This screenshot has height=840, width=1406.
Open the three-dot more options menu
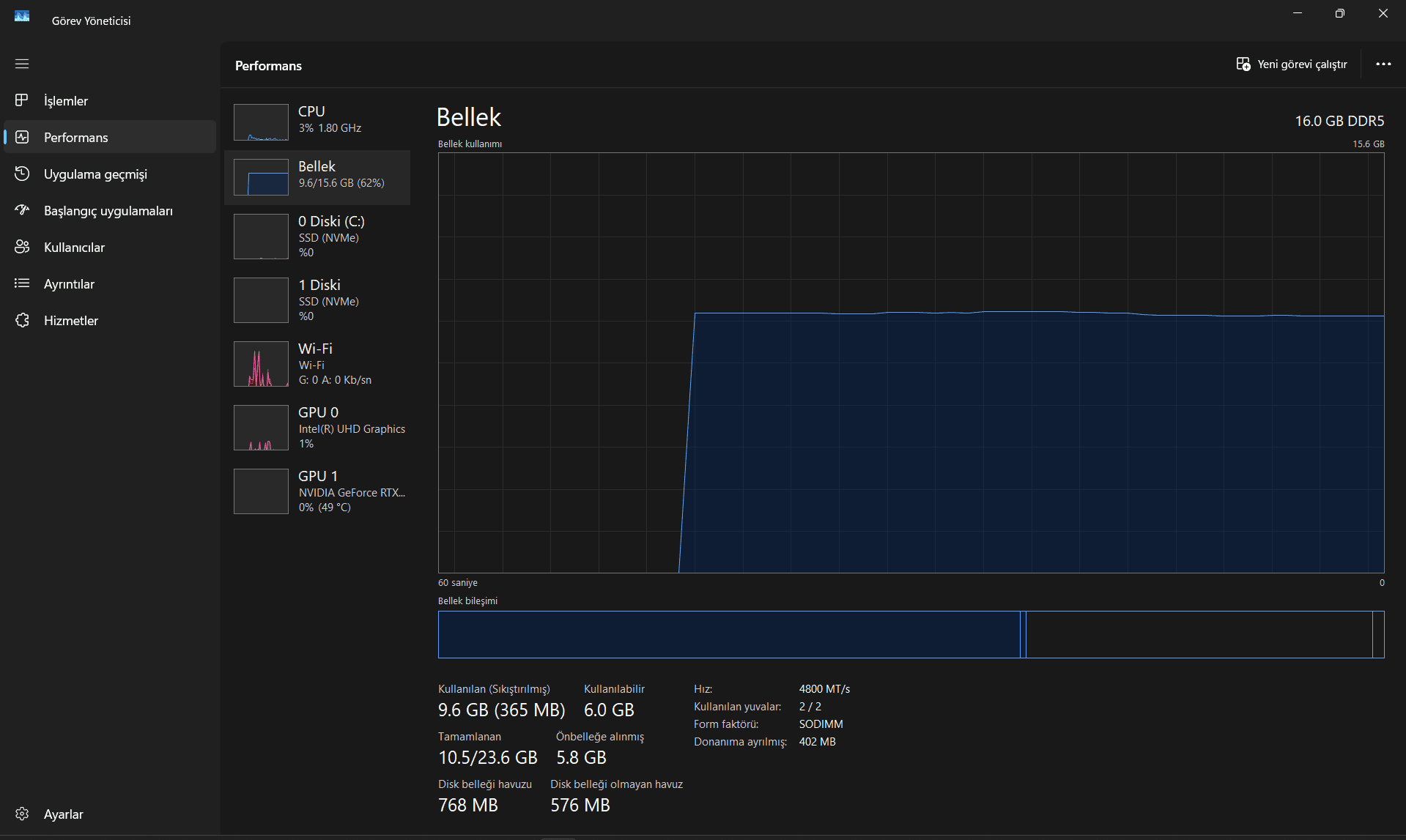pos(1383,64)
